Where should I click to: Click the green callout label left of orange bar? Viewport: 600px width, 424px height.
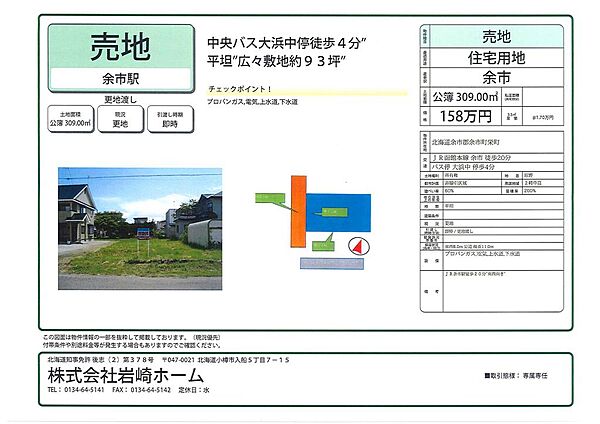tap(269, 196)
